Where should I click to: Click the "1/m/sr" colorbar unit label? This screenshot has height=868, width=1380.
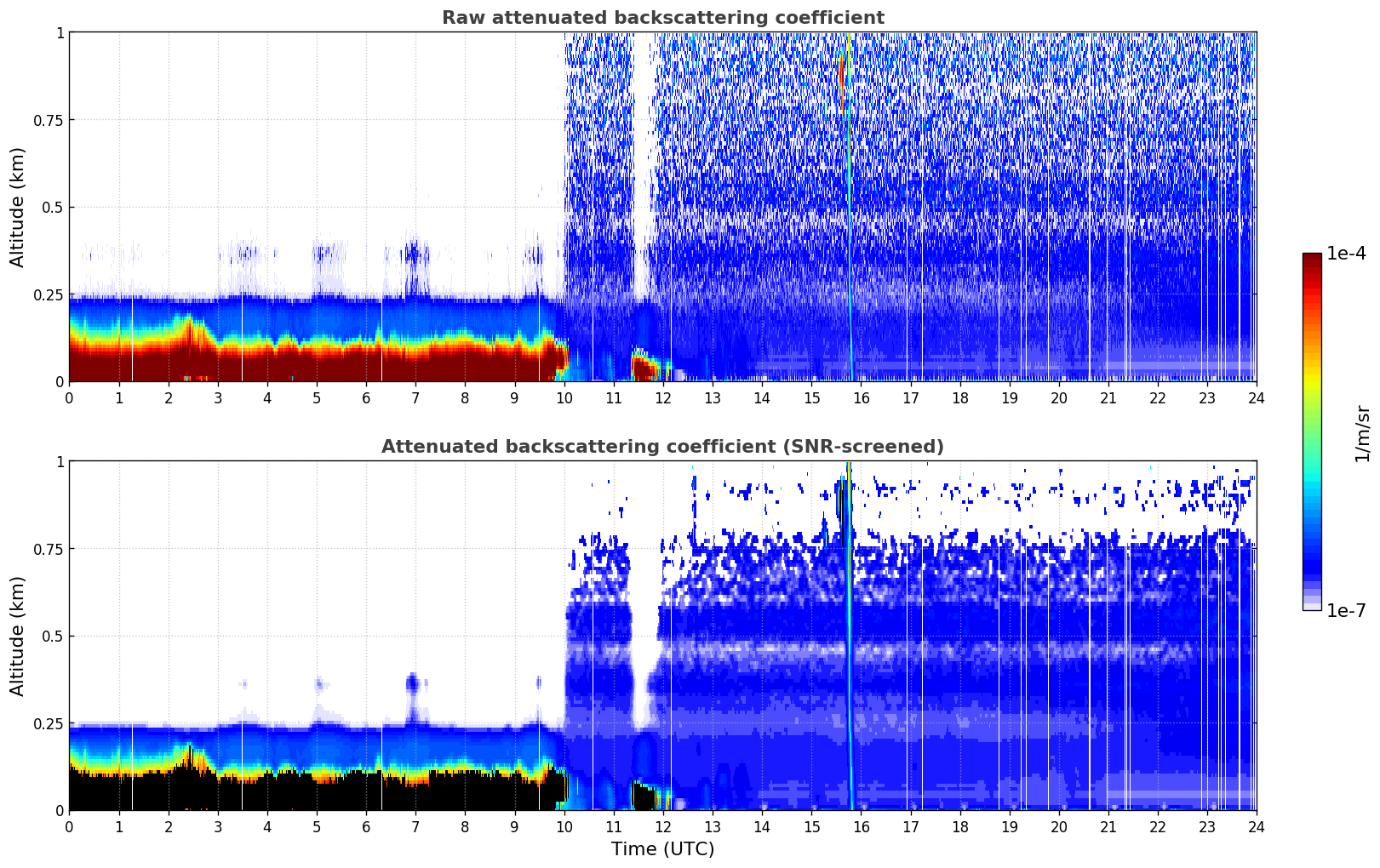1362,432
